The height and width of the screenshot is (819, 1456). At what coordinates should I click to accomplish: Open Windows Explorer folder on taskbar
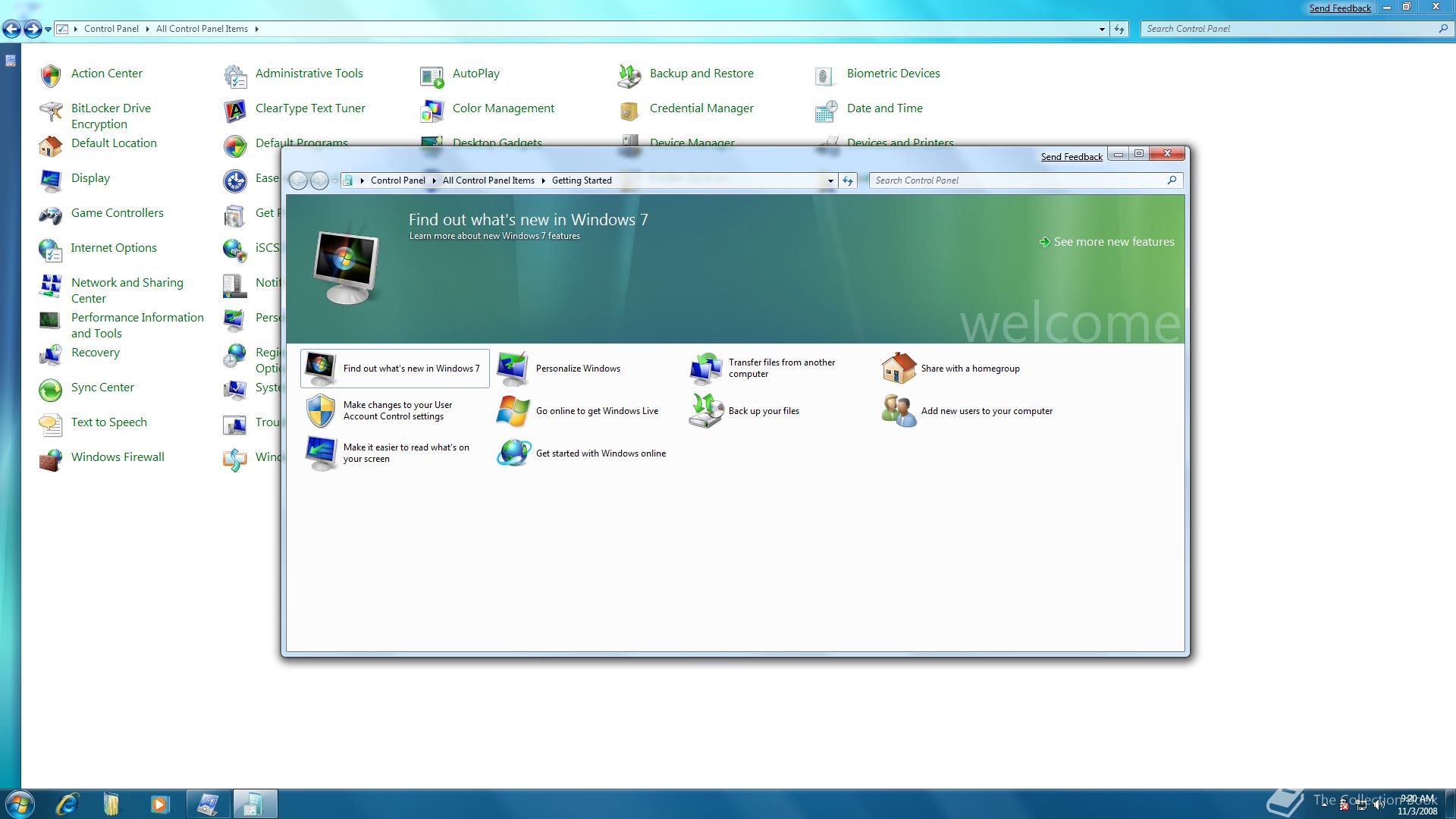click(111, 804)
